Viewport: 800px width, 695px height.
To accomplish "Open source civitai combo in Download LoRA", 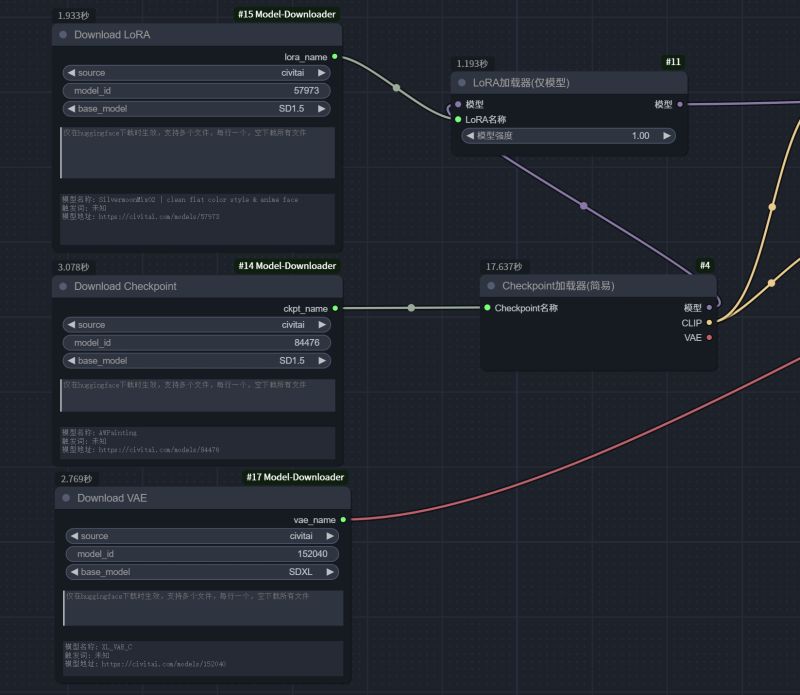I will point(196,72).
